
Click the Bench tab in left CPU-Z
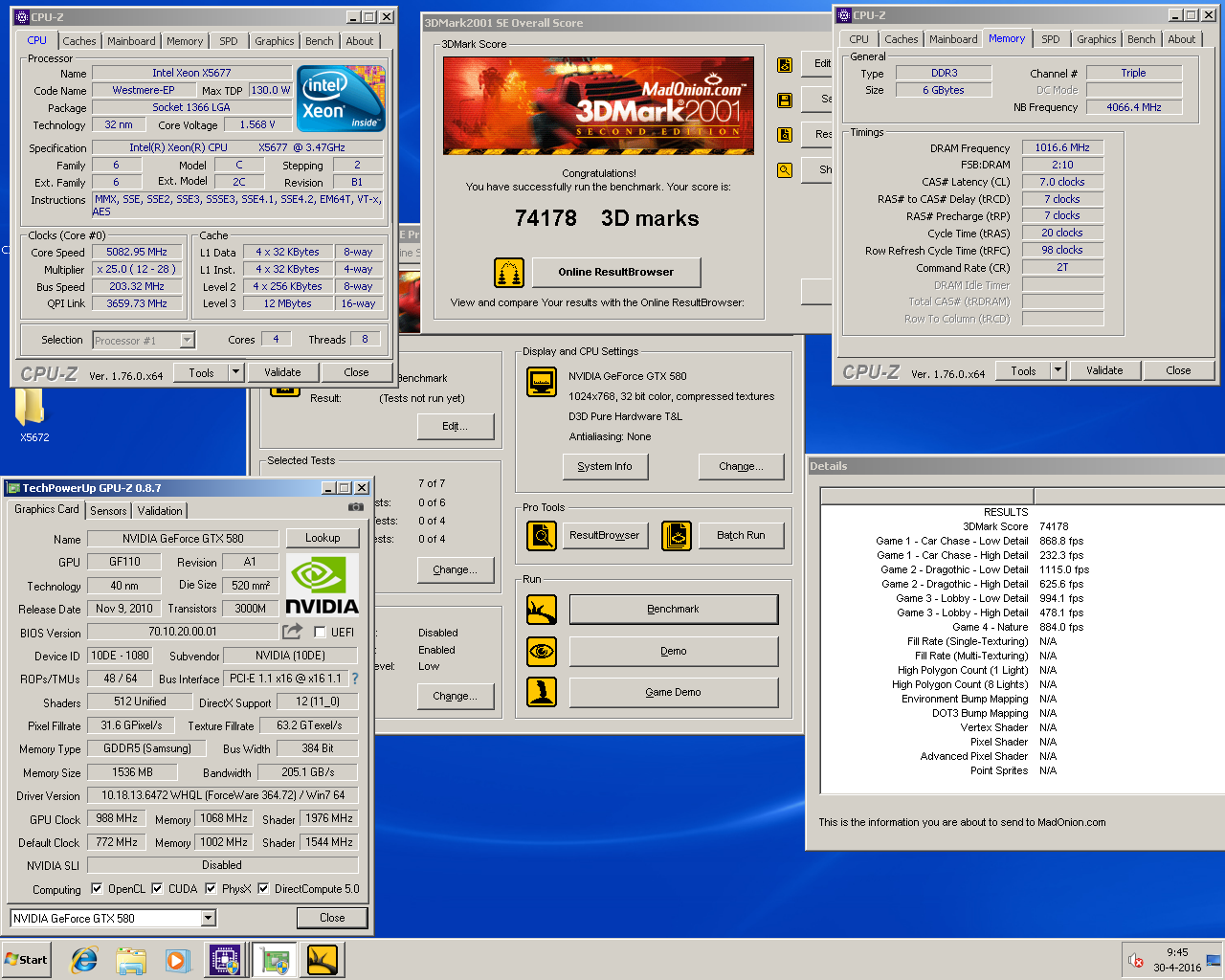coord(320,41)
